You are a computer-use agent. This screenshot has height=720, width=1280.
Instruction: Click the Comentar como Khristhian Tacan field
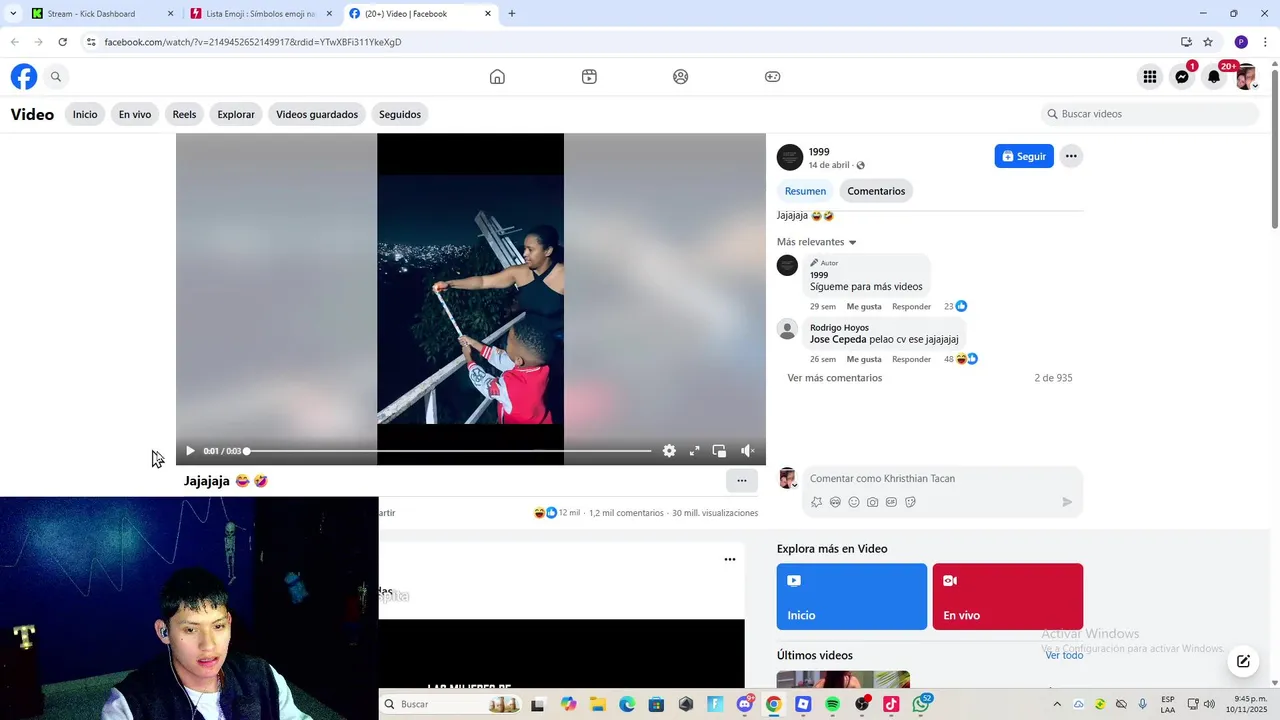tap(940, 478)
